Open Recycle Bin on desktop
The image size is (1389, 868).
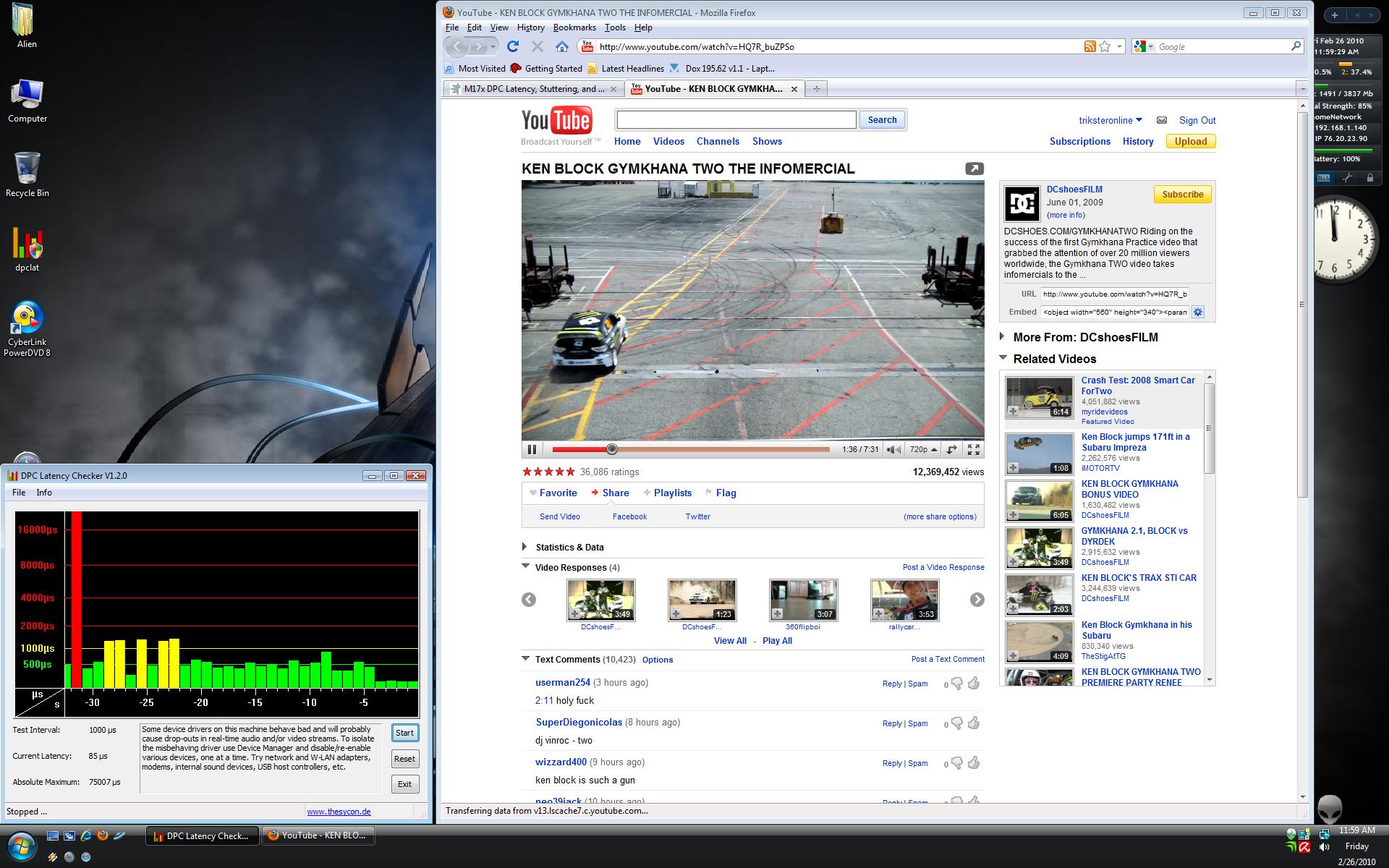(x=27, y=174)
